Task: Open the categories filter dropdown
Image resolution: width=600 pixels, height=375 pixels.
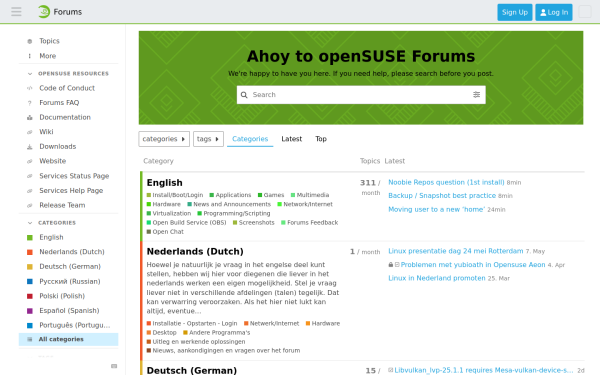Action: tap(164, 139)
